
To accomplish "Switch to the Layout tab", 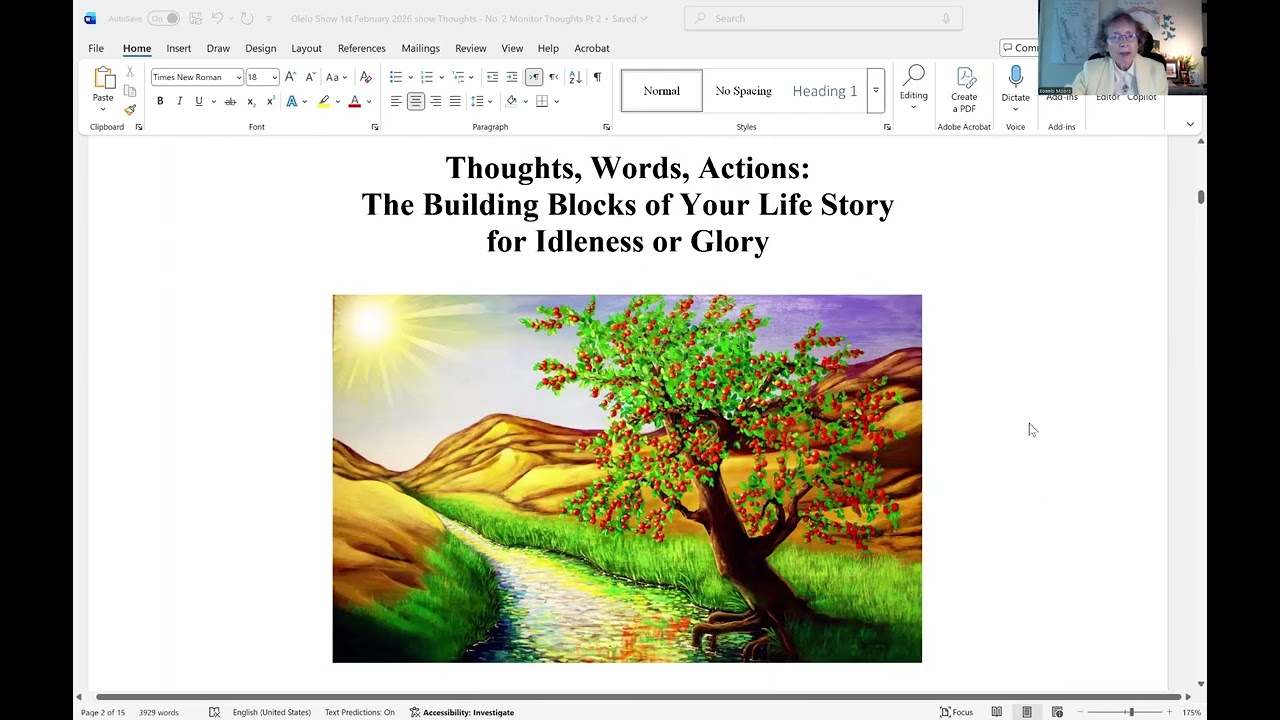I will [x=306, y=48].
